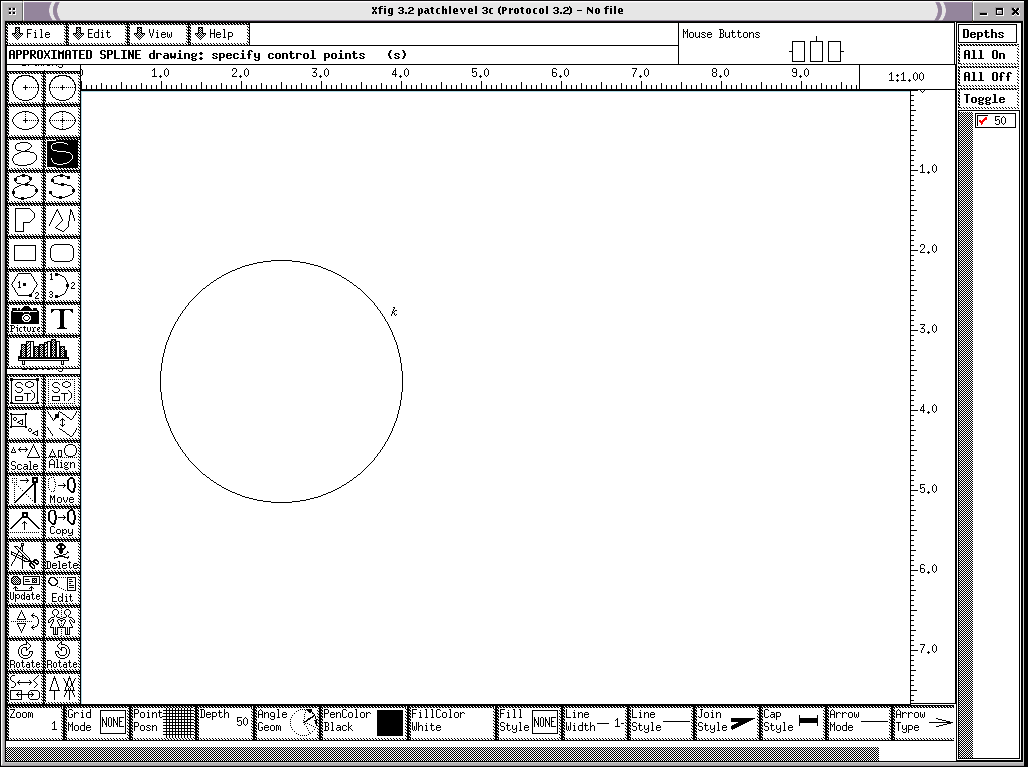
Task: Select the rounded-corner rectangle tool
Action: pos(62,253)
